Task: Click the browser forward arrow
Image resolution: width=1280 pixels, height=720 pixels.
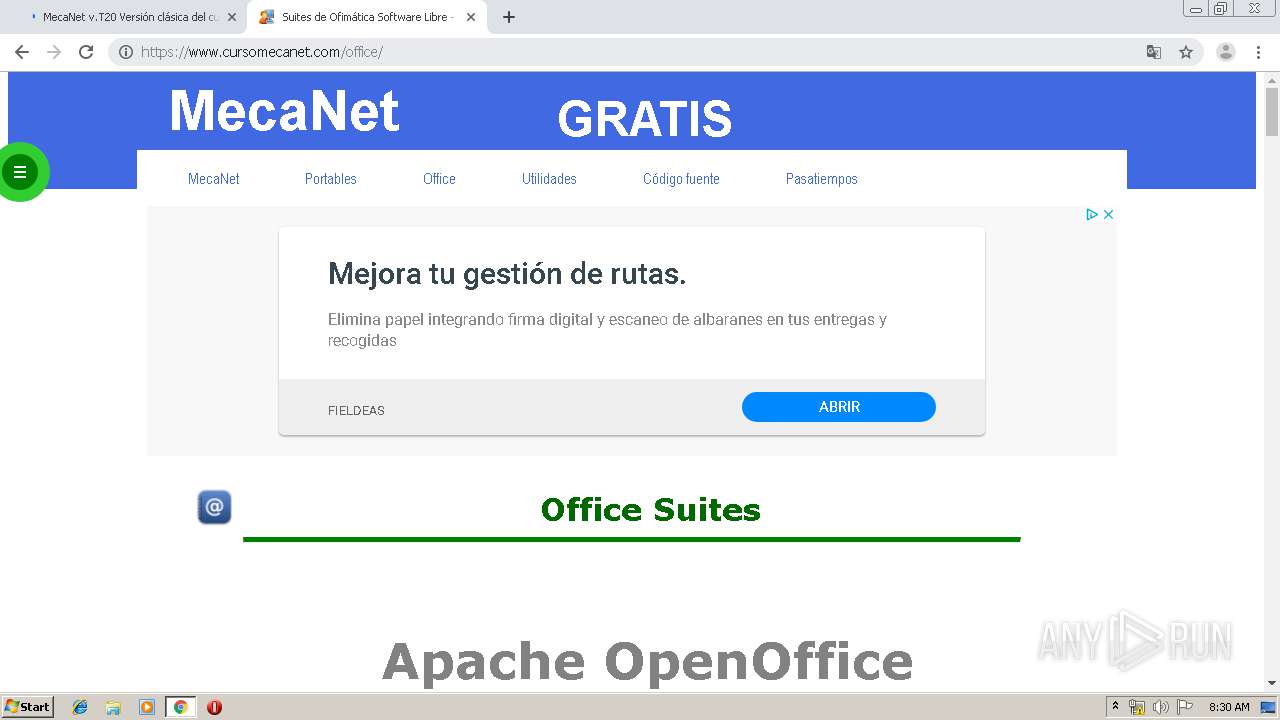Action: pyautogui.click(x=54, y=52)
